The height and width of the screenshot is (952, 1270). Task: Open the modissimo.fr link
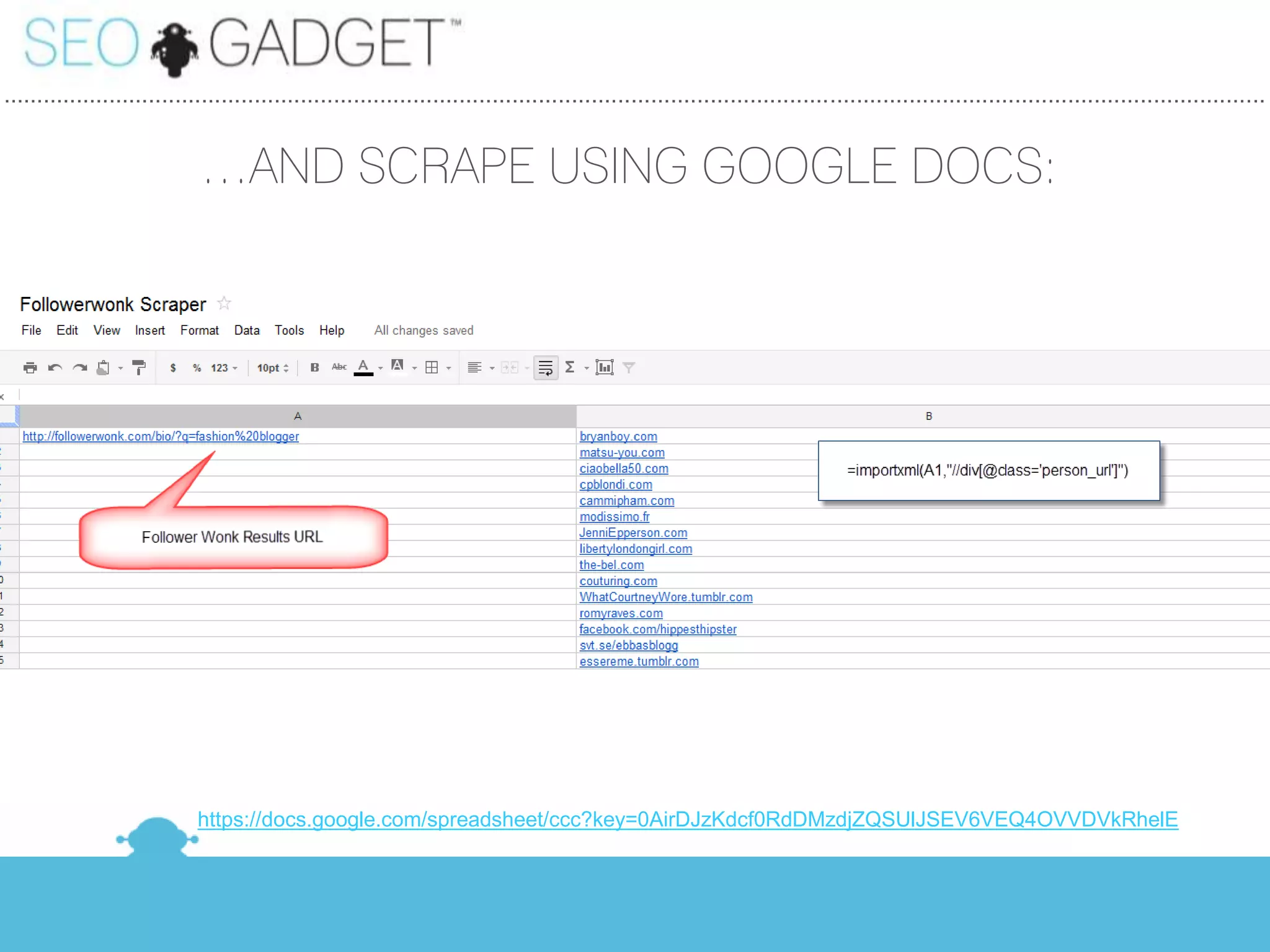click(615, 517)
